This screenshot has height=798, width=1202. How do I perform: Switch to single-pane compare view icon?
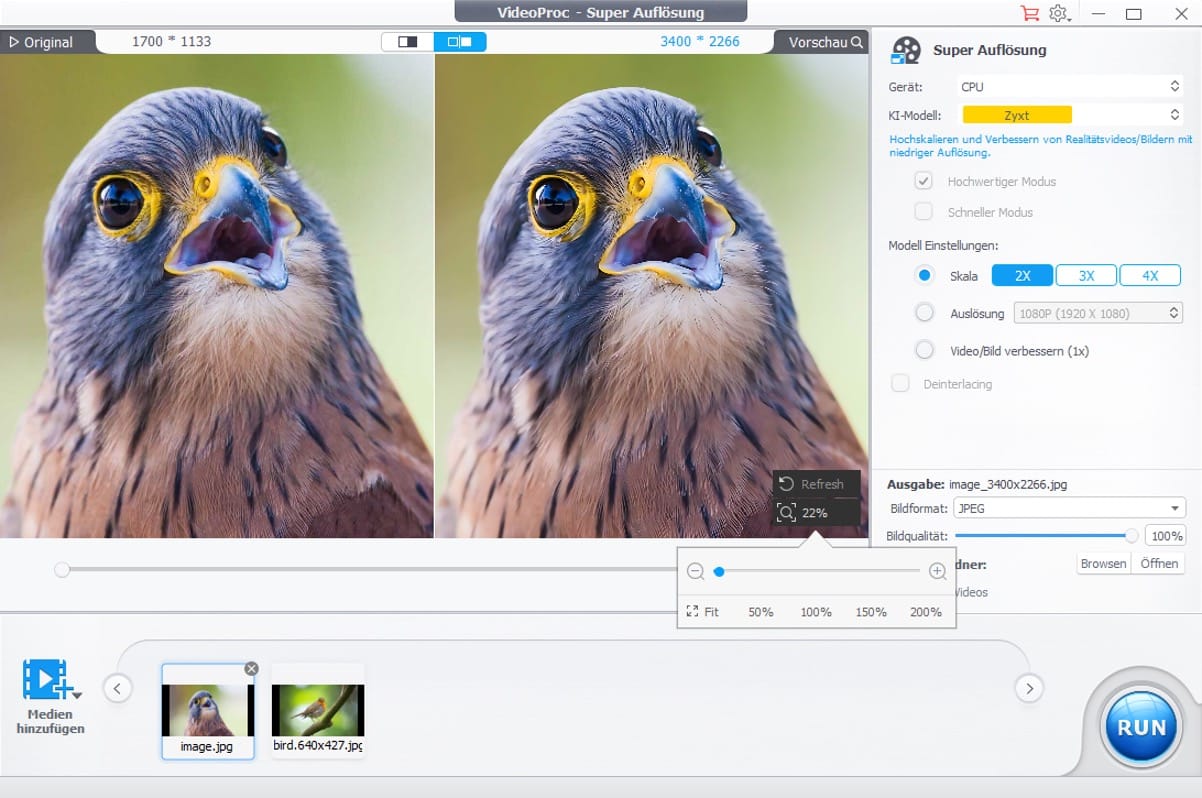[408, 42]
